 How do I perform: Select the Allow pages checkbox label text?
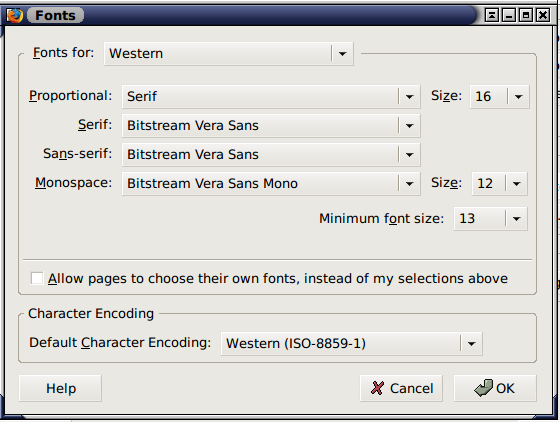[278, 278]
